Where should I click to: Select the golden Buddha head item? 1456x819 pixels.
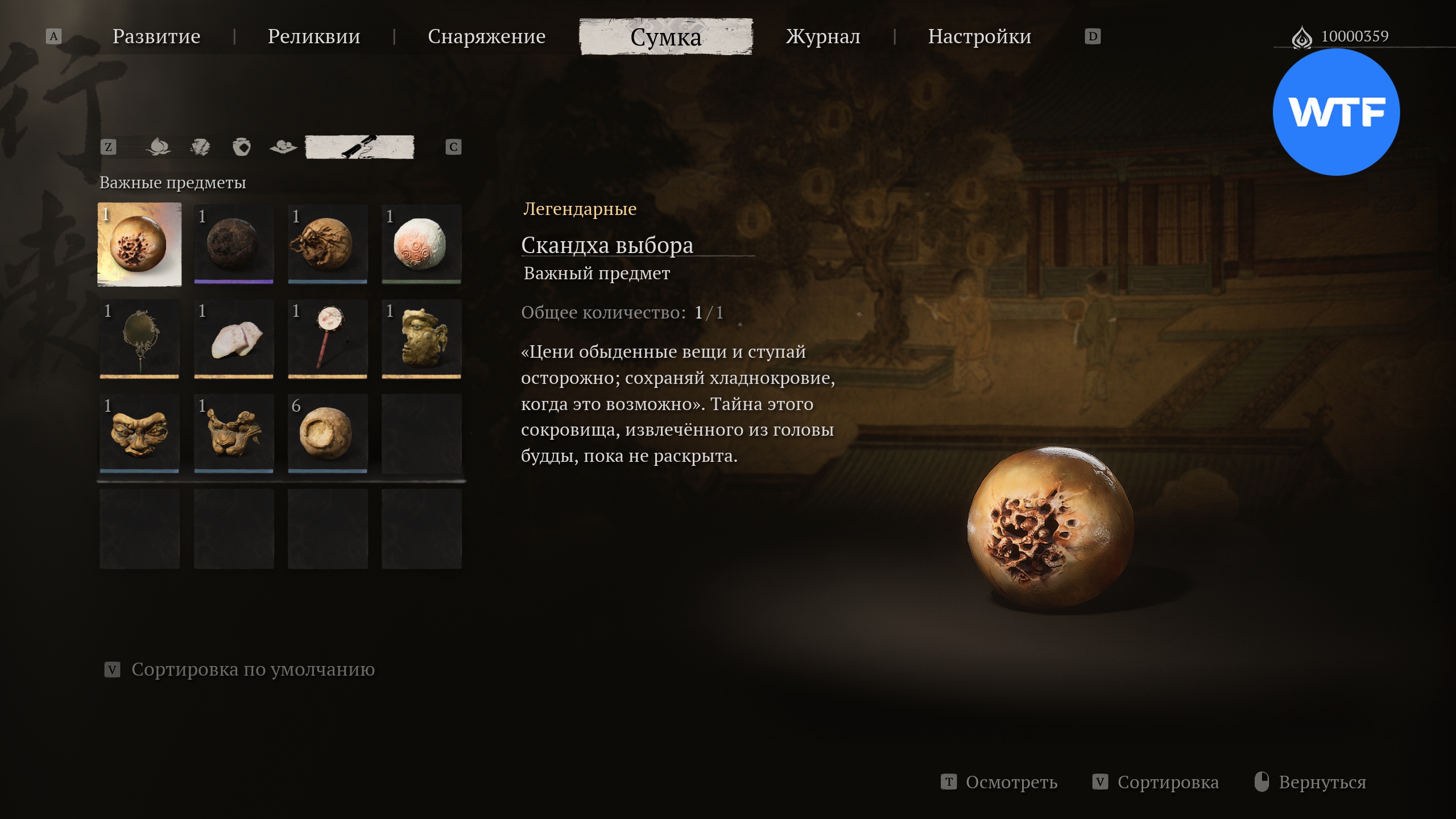click(x=421, y=339)
